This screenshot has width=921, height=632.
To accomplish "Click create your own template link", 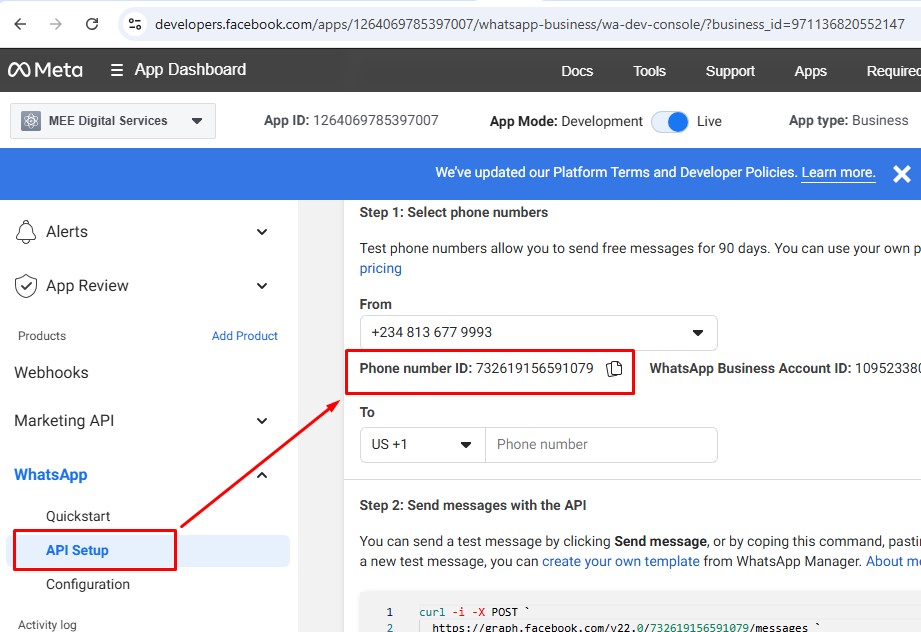I will click(x=620, y=561).
